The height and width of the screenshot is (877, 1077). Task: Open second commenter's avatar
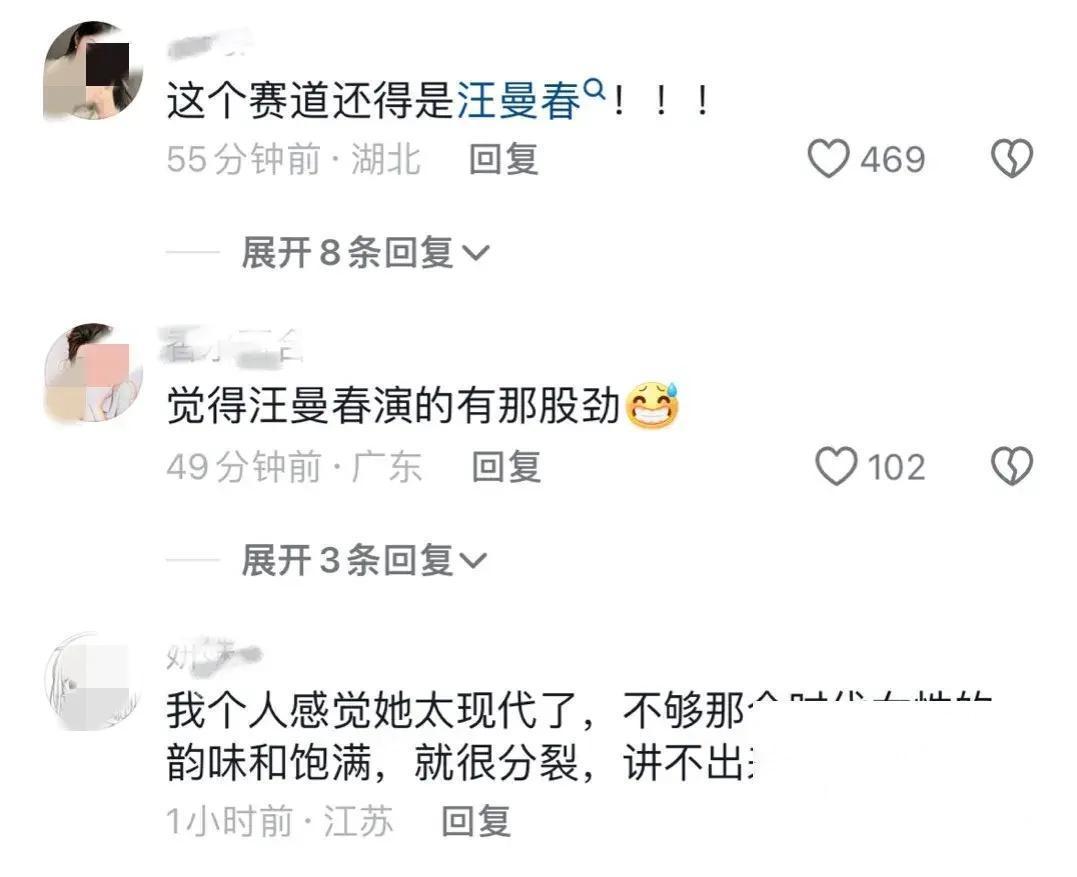tap(93, 372)
